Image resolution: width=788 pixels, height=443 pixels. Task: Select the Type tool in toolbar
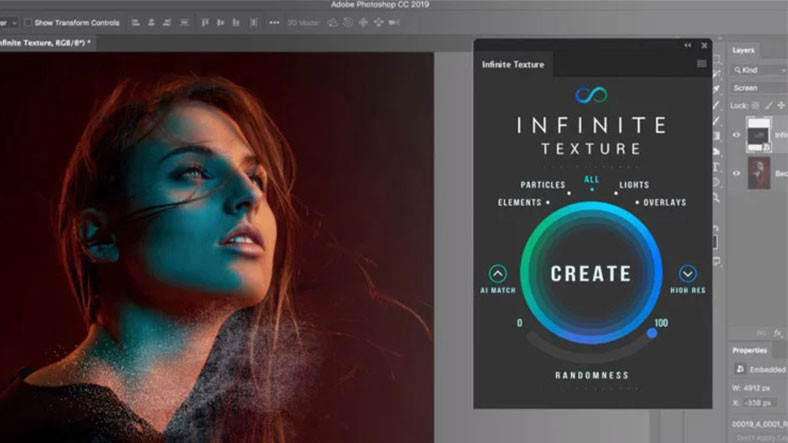click(x=716, y=167)
